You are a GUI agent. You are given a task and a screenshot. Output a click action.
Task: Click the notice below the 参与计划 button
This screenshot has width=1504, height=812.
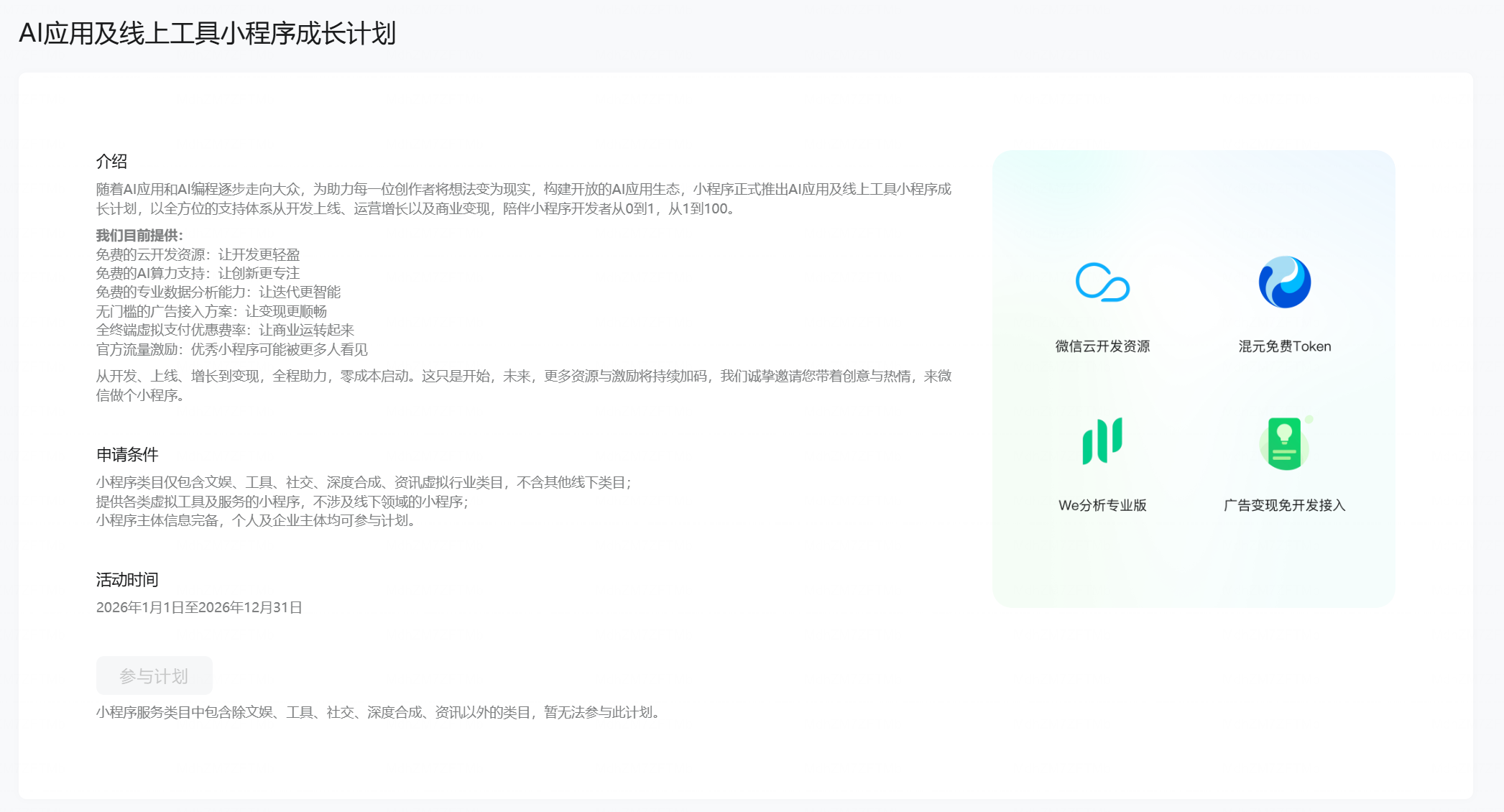click(x=379, y=712)
